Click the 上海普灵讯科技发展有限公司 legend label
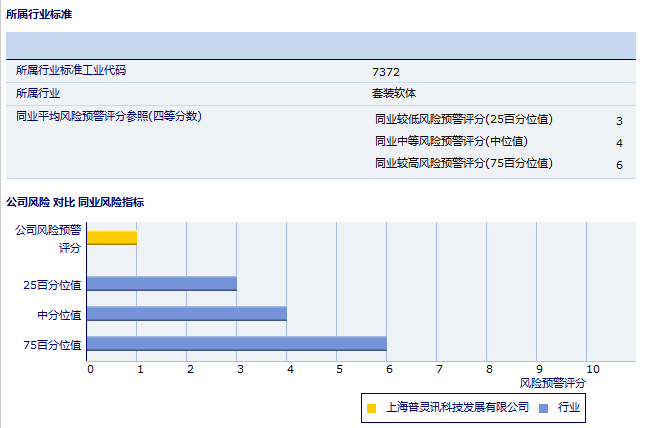The width and height of the screenshot is (648, 428). [x=456, y=408]
